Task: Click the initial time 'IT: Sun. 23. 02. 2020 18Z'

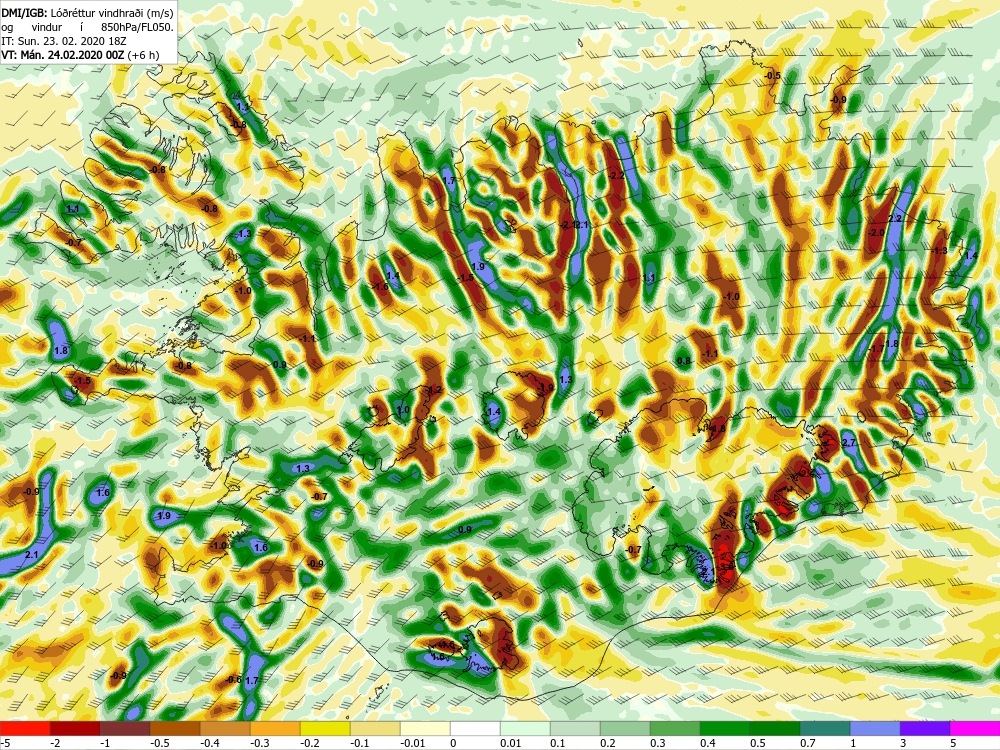Action: coord(62,41)
